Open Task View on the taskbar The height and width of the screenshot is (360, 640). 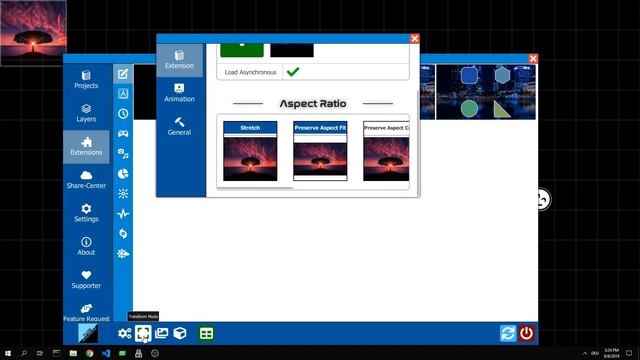point(40,353)
